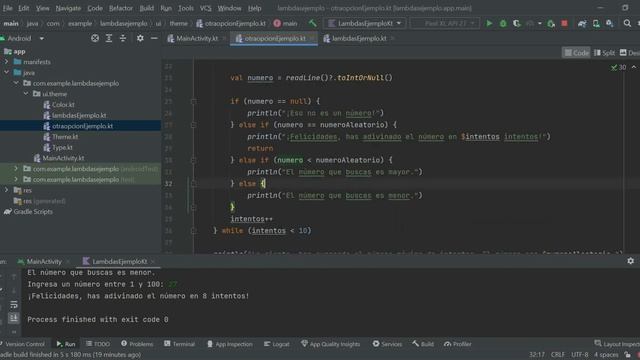Open the Build menu
The image size is (640, 360).
click(x=147, y=8)
